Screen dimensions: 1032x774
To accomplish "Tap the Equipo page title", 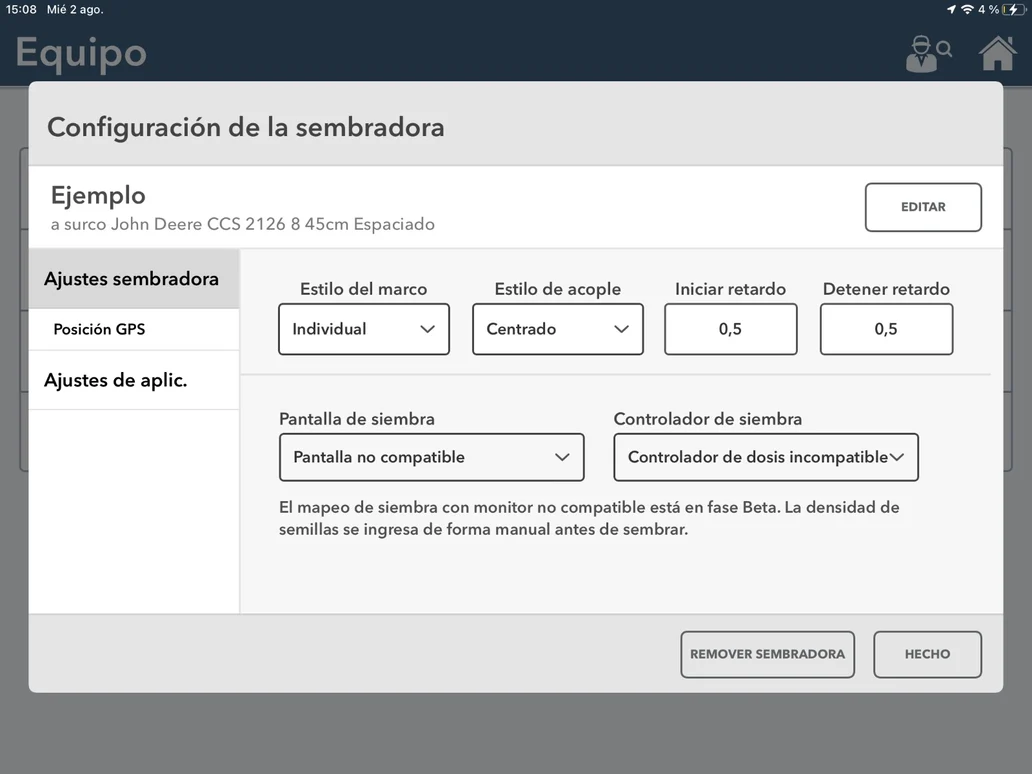I will coord(81,53).
